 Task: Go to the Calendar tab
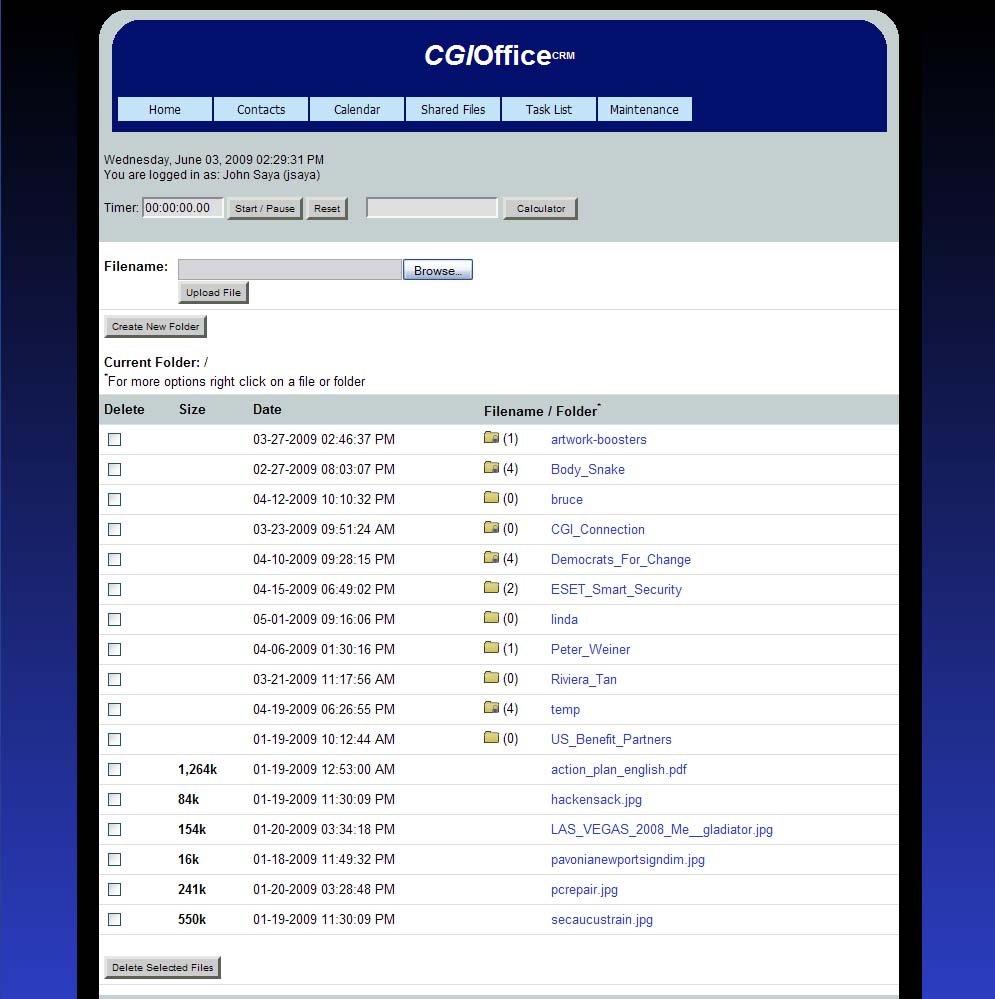[357, 109]
